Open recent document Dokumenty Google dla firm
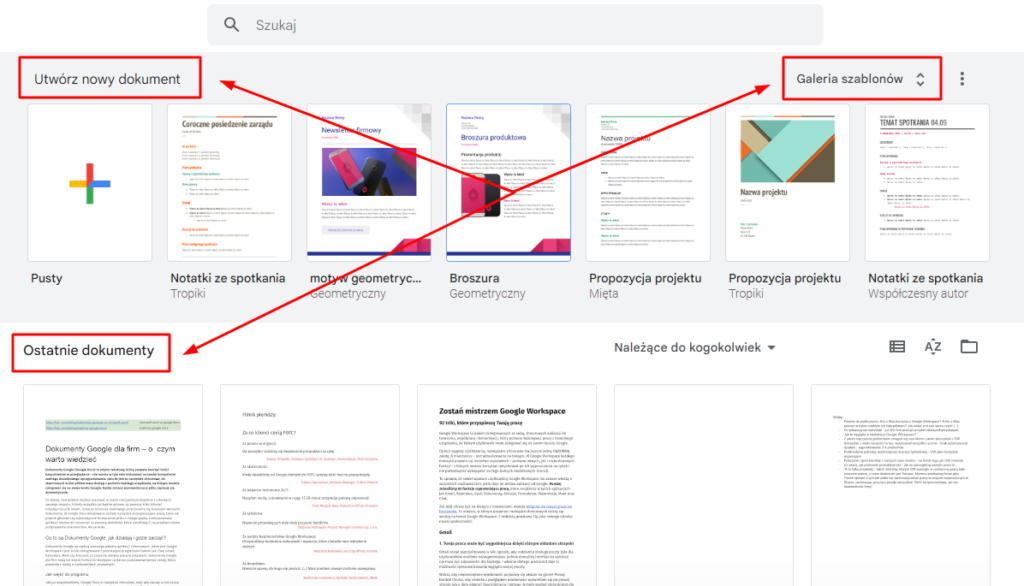The height and width of the screenshot is (586, 1024). (x=113, y=485)
